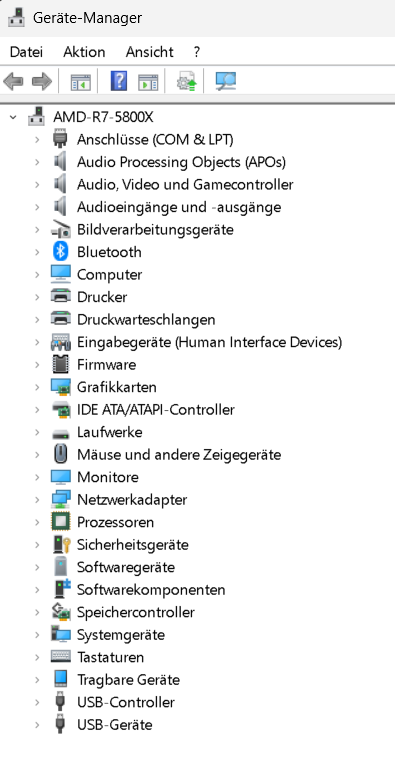The image size is (395, 779).
Task: Open the Datei menu
Action: click(26, 52)
